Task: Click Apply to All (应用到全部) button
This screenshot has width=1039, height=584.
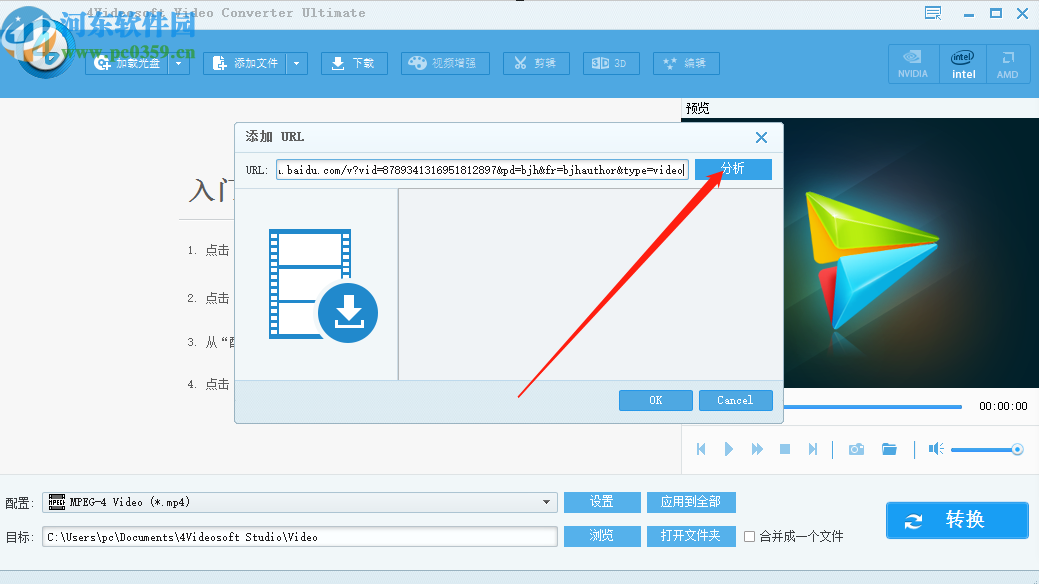Action: pyautogui.click(x=691, y=502)
